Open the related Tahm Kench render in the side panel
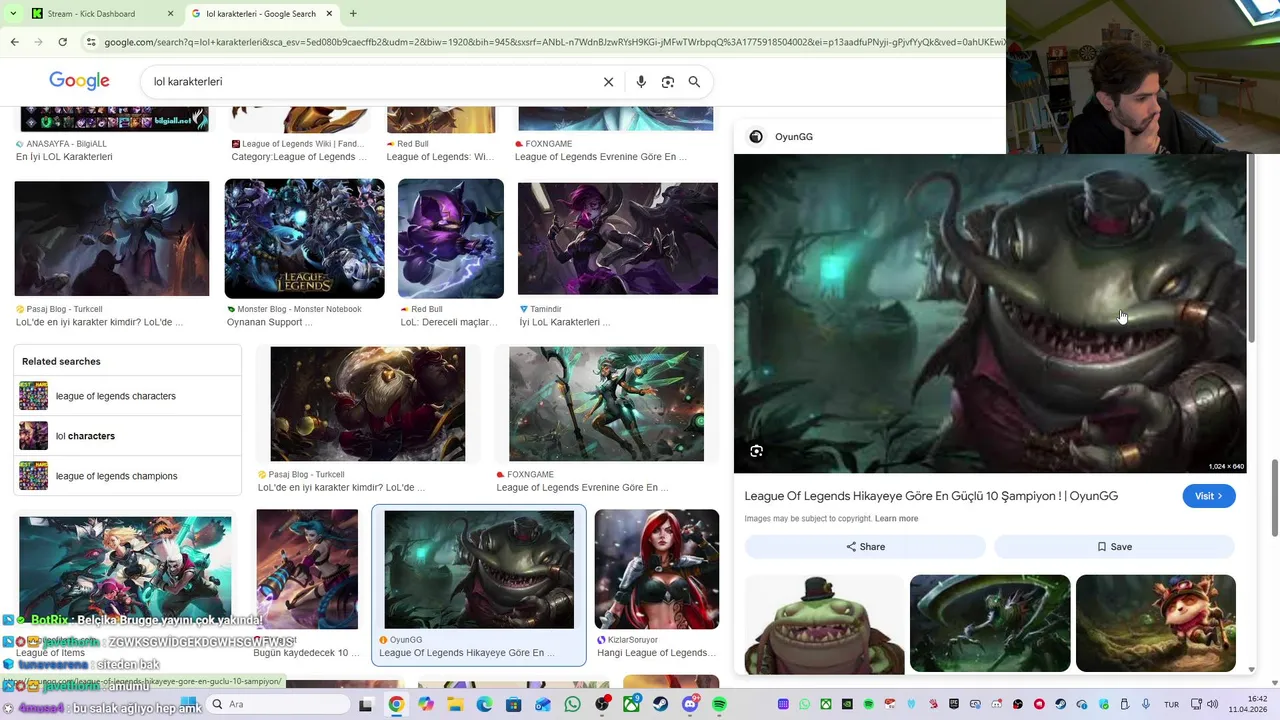 coord(825,623)
